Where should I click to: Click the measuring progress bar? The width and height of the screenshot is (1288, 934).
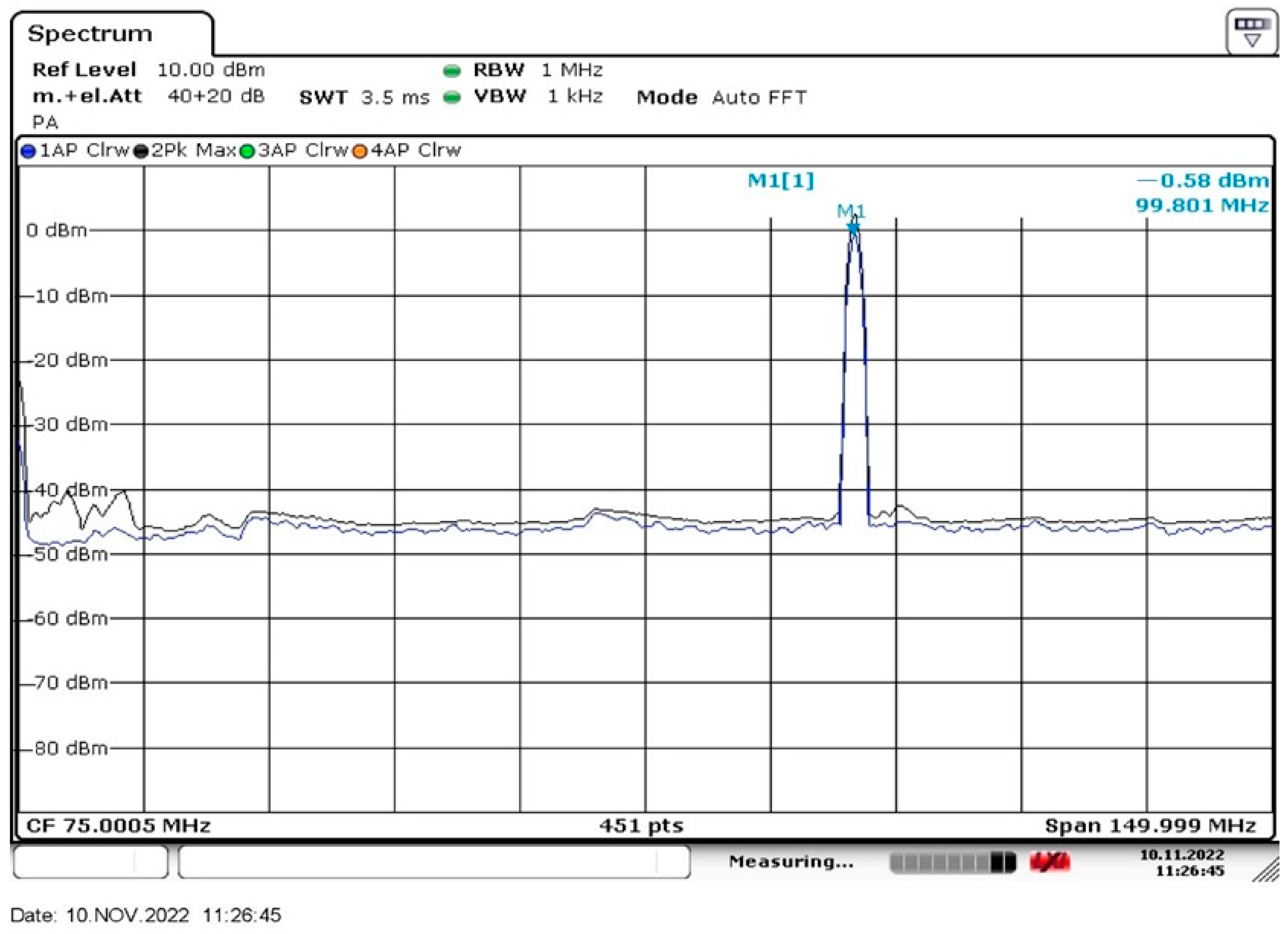[x=952, y=862]
